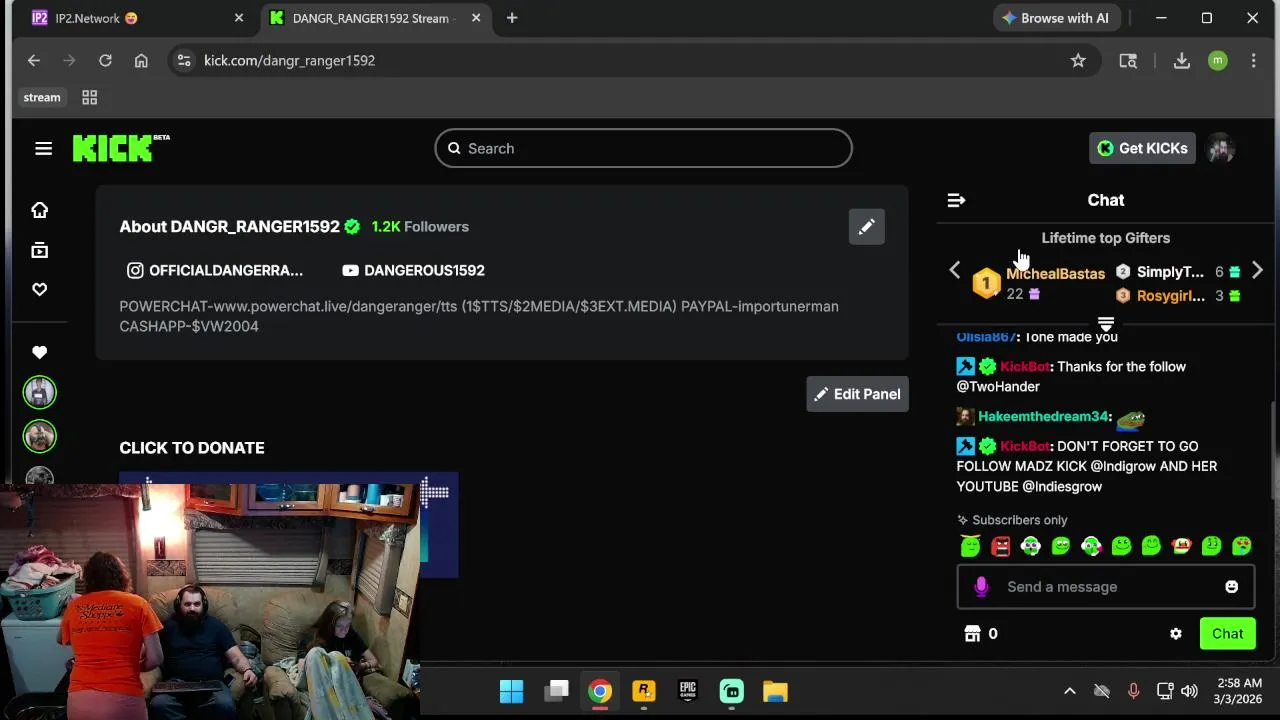
Task: Close the IP2.Network tab
Action: (x=239, y=18)
